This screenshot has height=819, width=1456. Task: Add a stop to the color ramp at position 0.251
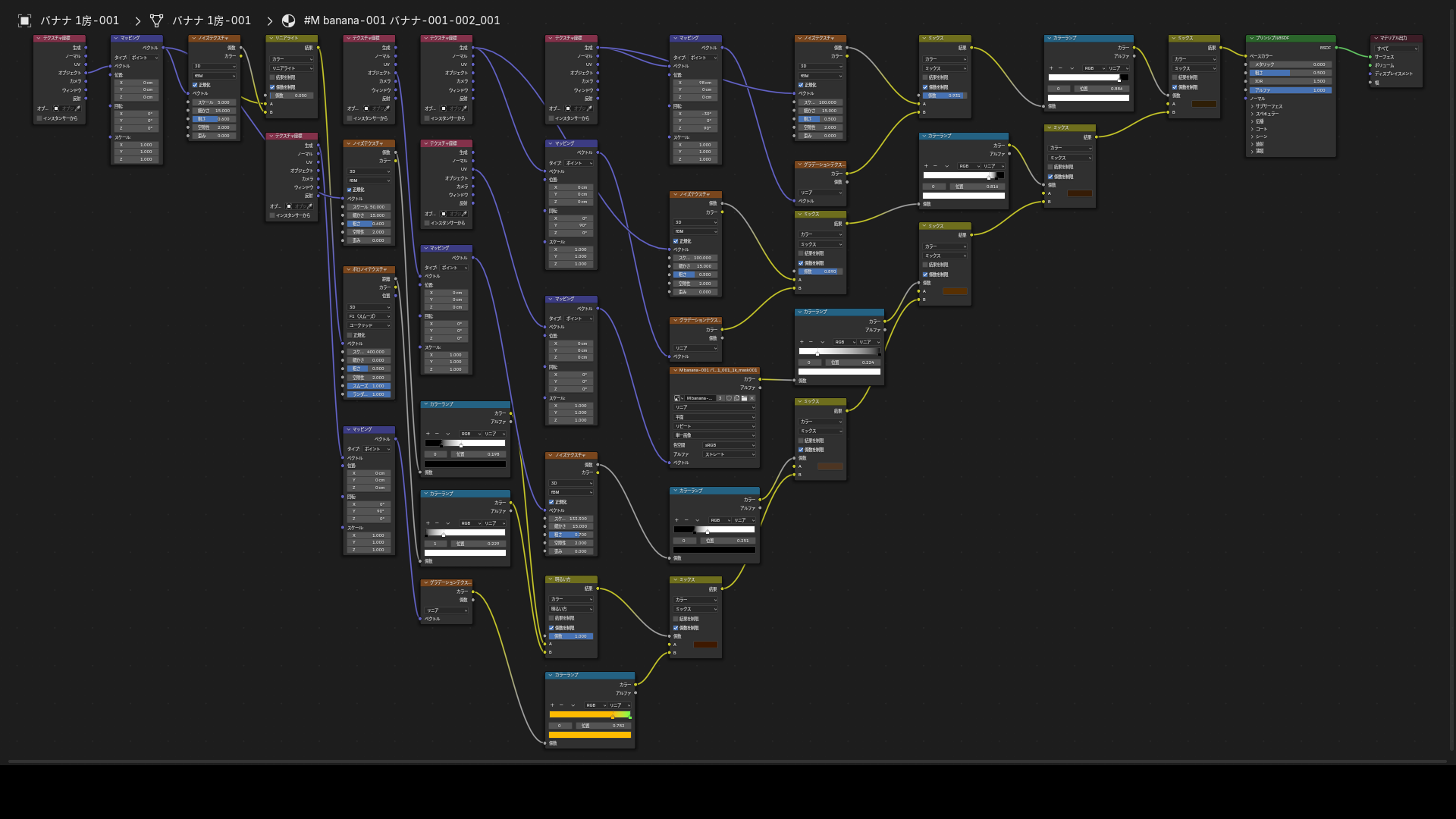pyautogui.click(x=676, y=520)
